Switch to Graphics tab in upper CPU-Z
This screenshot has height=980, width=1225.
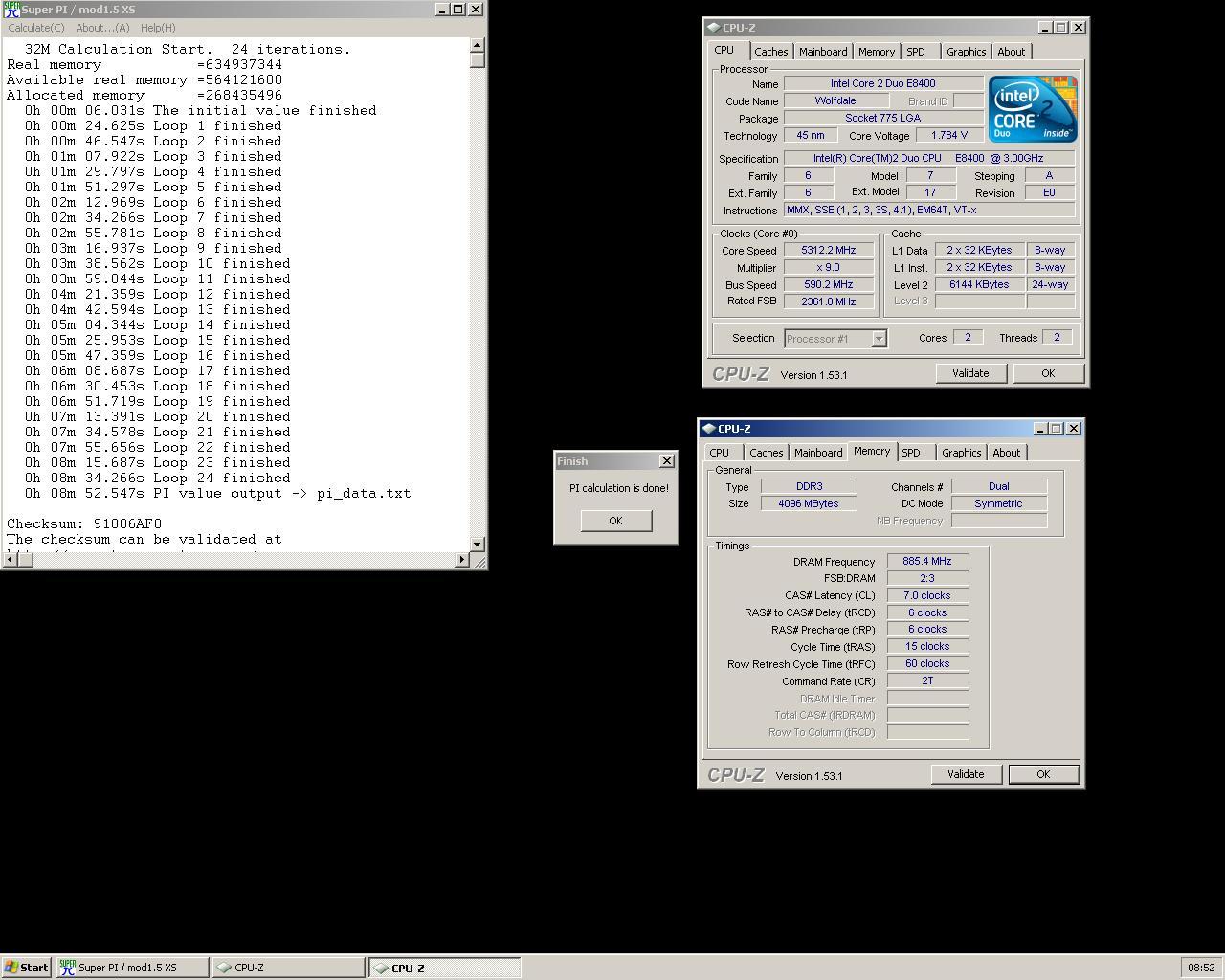pyautogui.click(x=966, y=52)
